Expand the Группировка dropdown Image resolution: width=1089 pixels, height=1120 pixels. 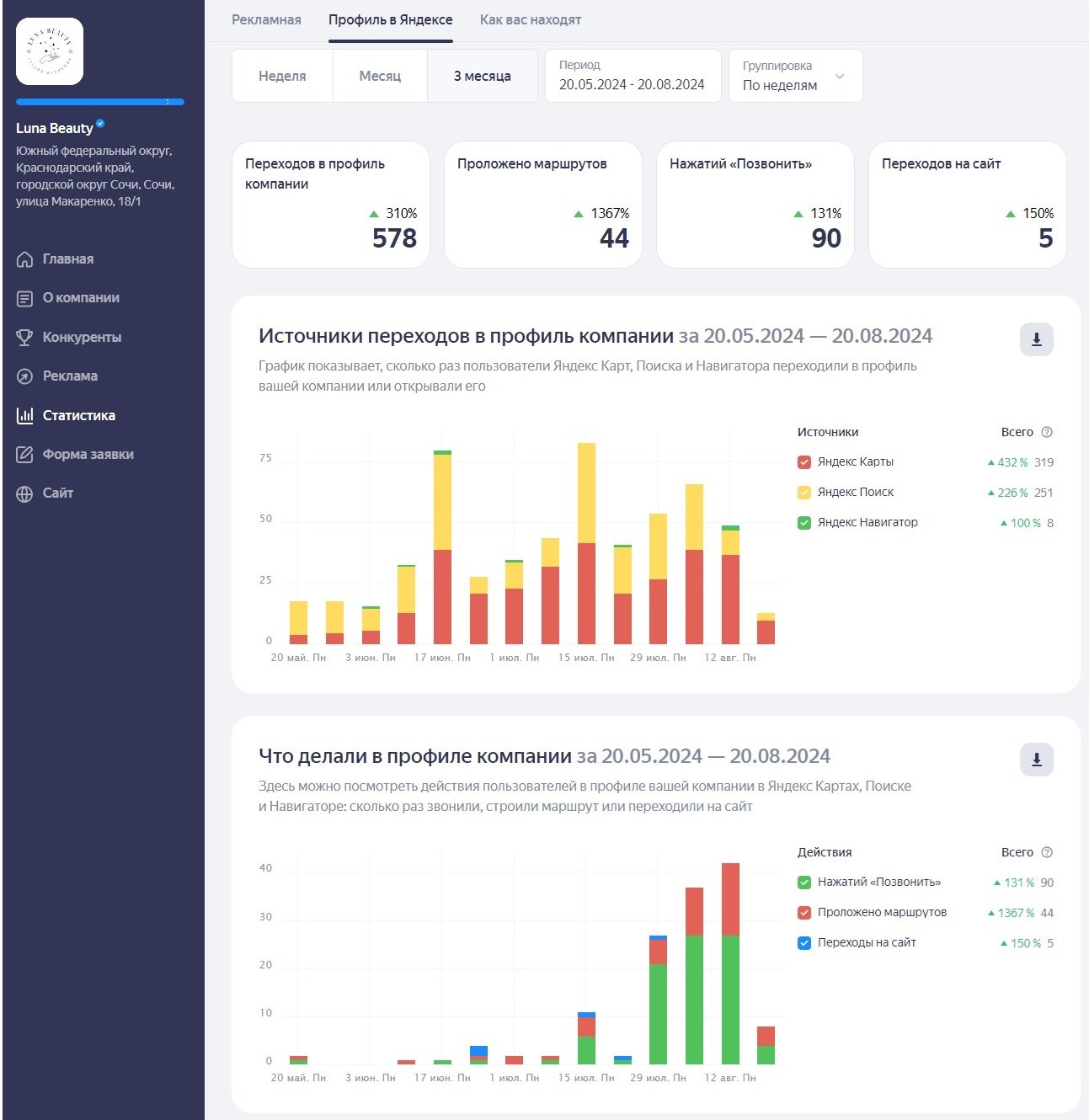795,77
